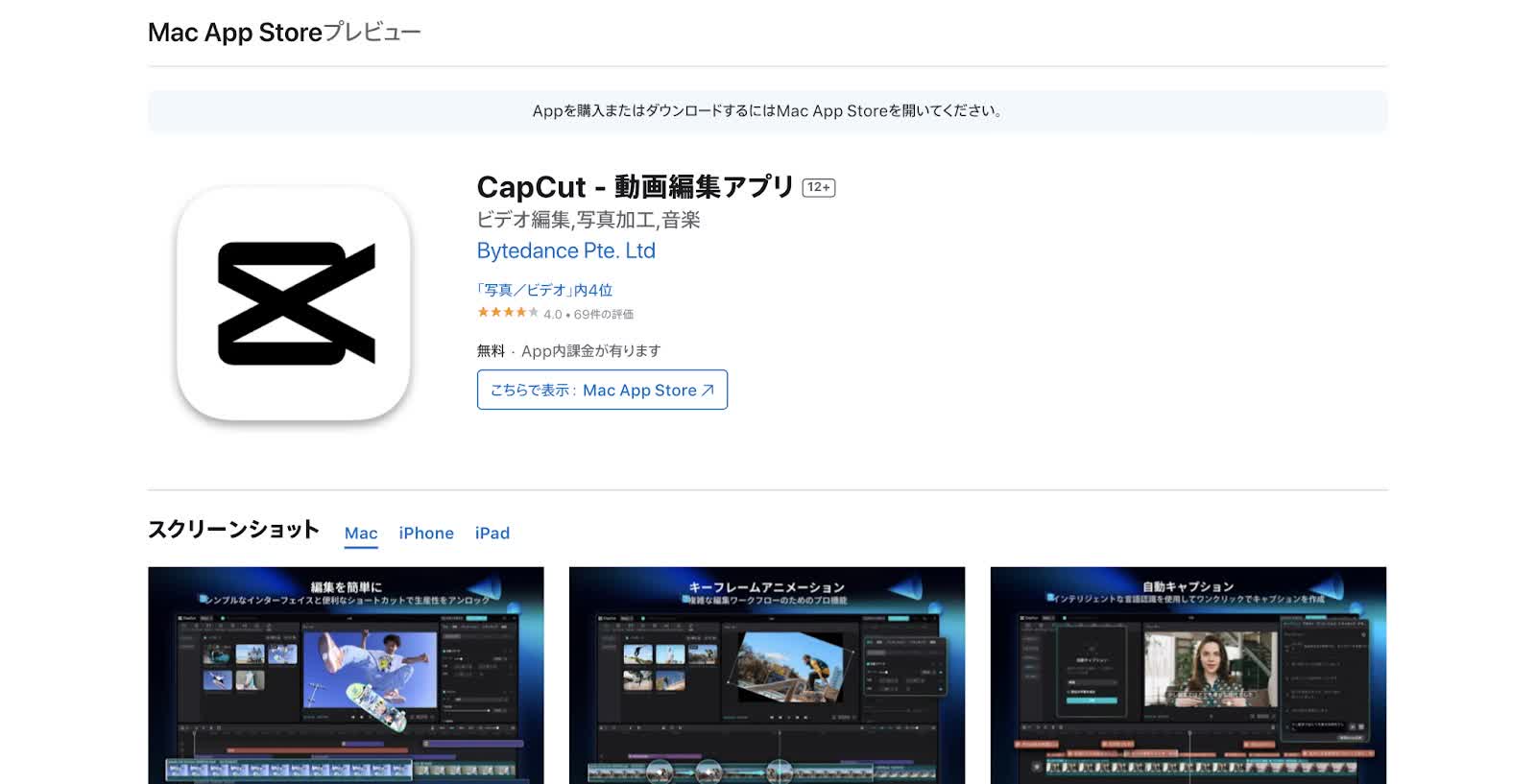Screen dimensions: 1536x784
Task: Click the 無料 · App内課金が有ります price text
Action: pyautogui.click(x=568, y=351)
